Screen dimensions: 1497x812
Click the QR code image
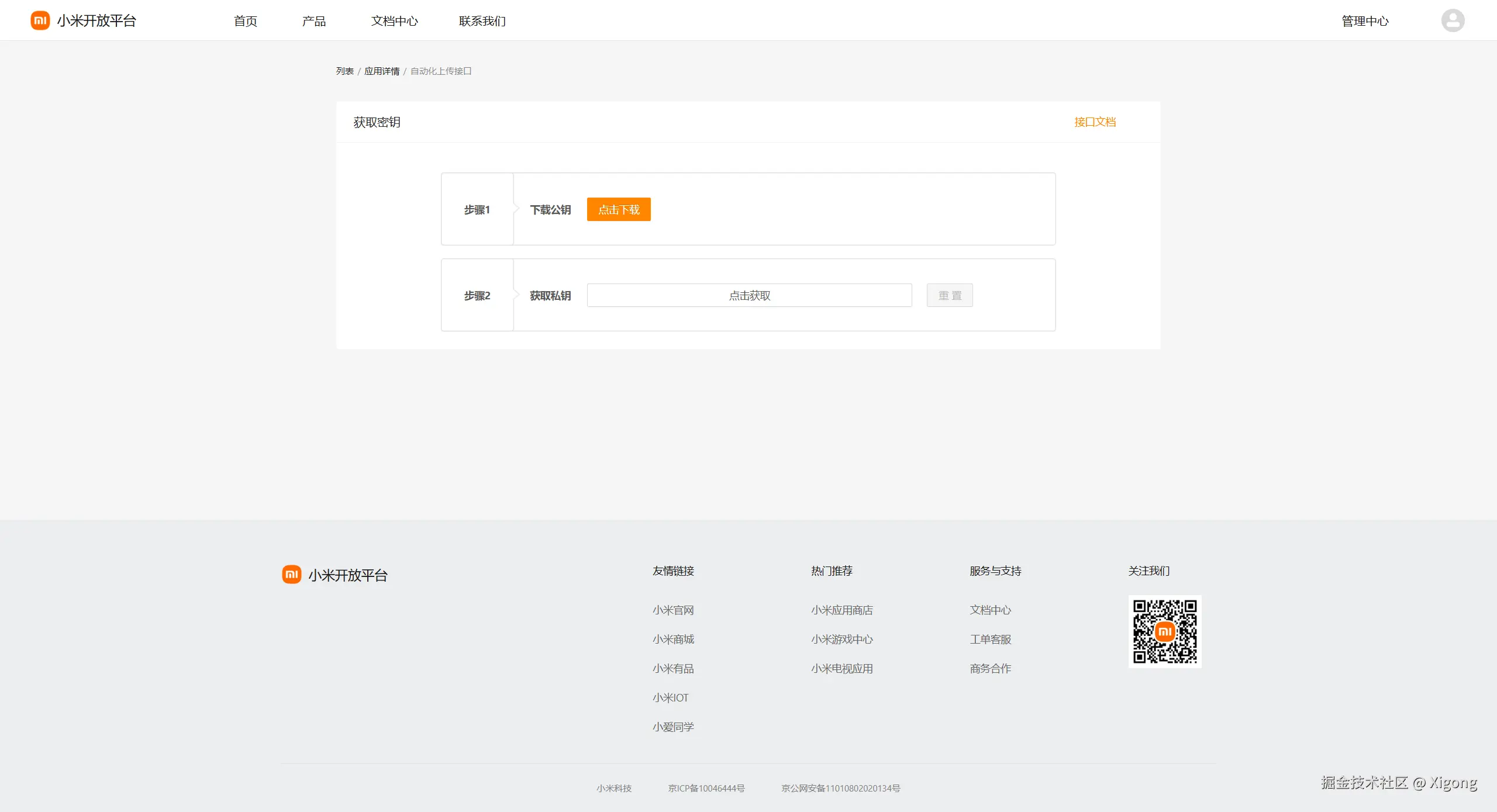coord(1164,631)
